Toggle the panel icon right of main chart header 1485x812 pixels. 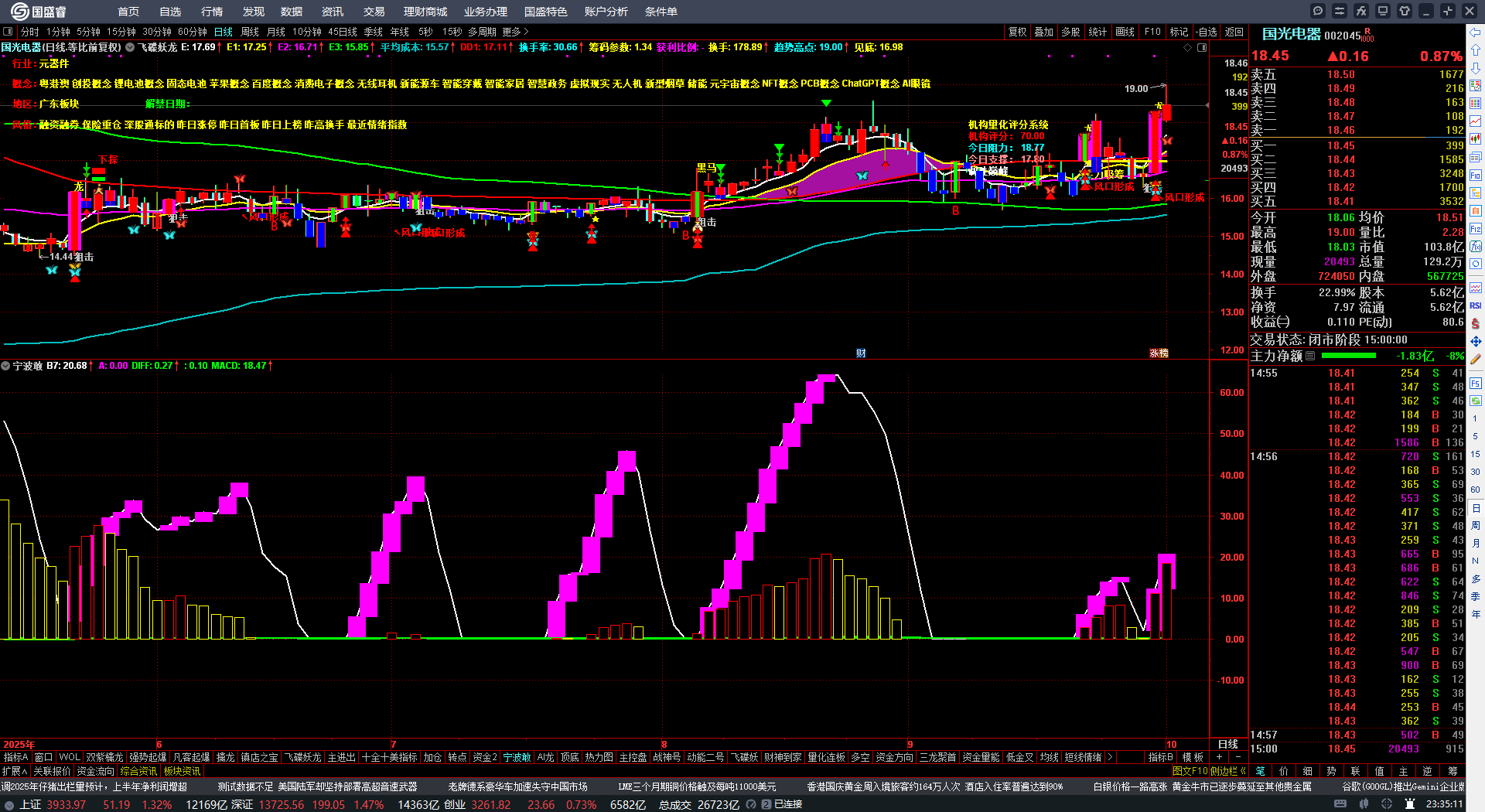click(1202, 47)
